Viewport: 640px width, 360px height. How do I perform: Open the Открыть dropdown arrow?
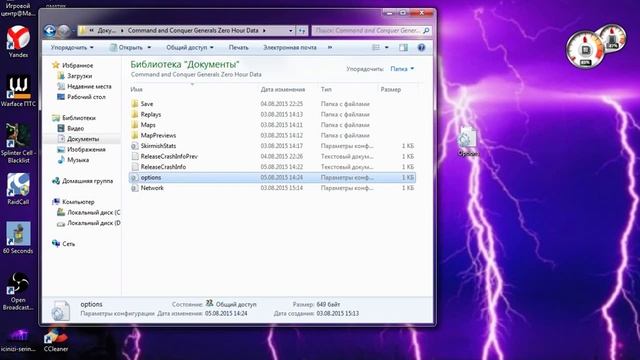[x=149, y=47]
